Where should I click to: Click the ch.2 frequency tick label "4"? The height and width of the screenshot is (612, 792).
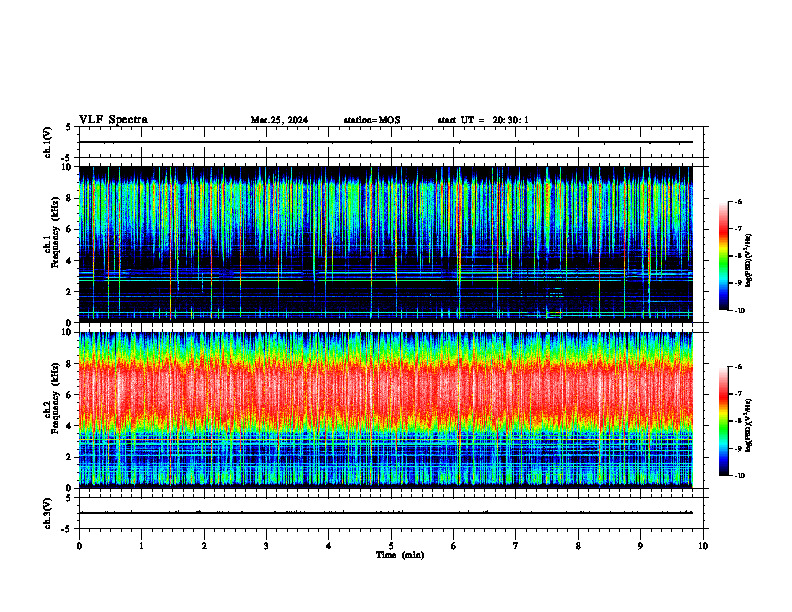(70, 426)
